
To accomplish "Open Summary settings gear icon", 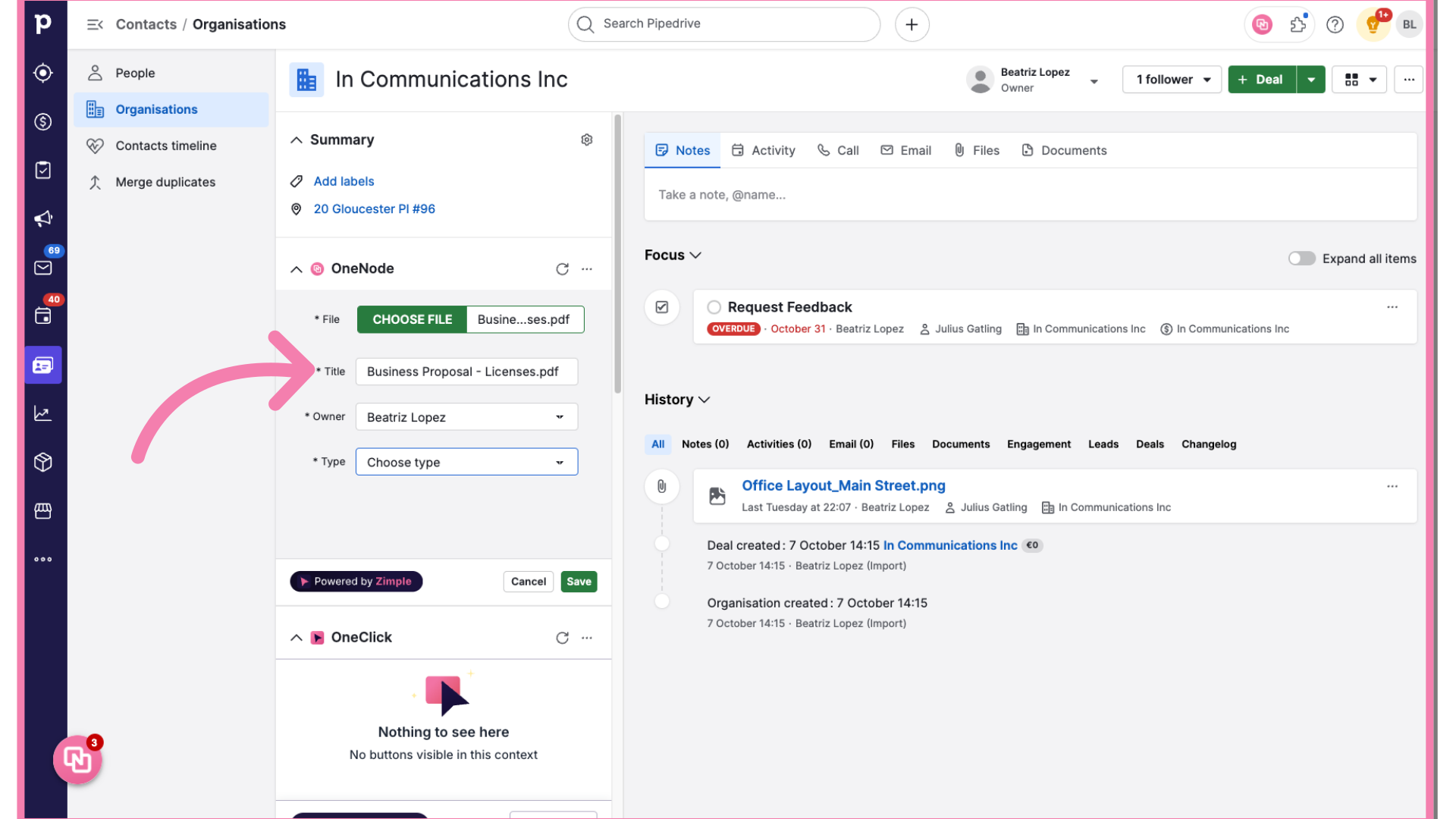I will tap(587, 140).
